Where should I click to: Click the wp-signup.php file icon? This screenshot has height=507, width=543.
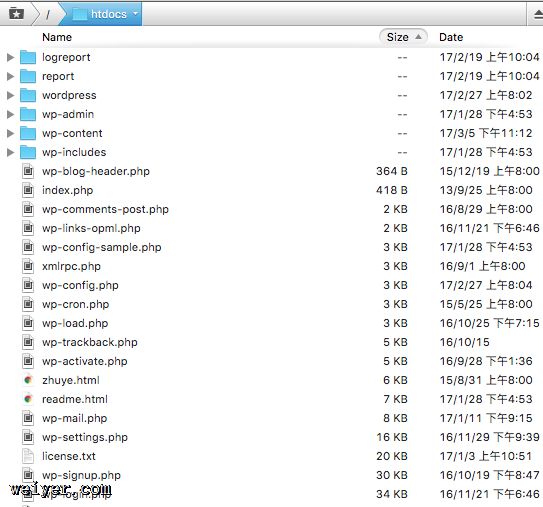pos(28,475)
